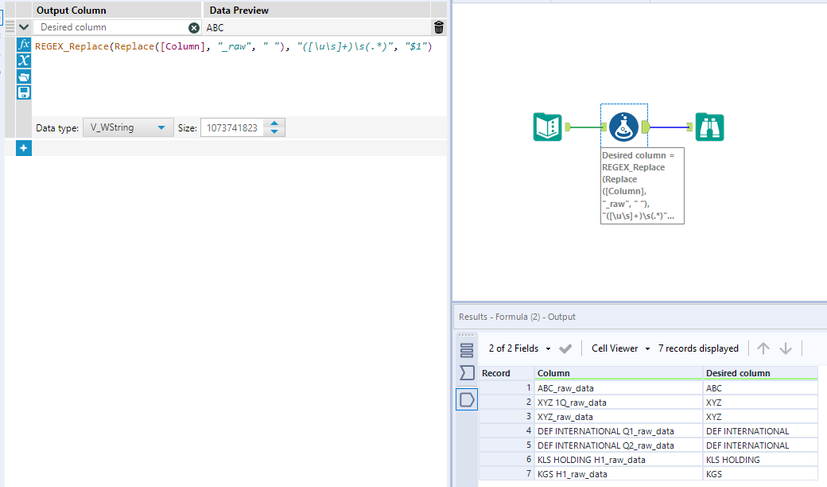Increase the Size value

click(274, 123)
